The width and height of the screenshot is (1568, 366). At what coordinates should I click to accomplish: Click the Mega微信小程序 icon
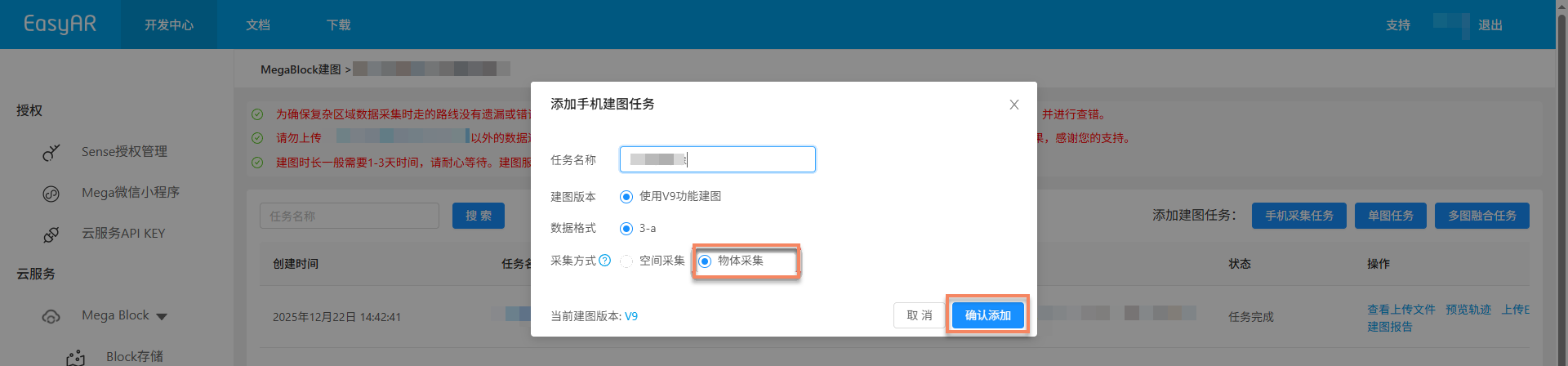coord(51,194)
